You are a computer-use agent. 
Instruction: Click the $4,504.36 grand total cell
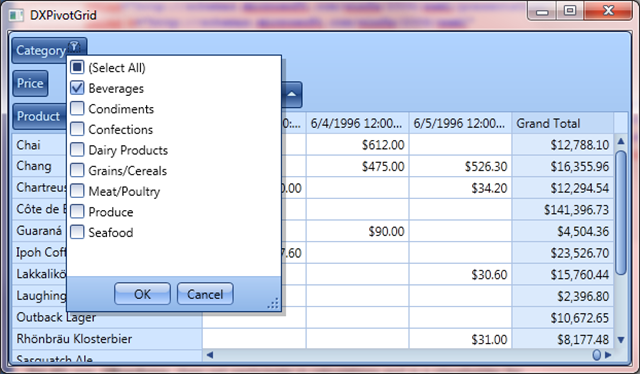(x=563, y=231)
